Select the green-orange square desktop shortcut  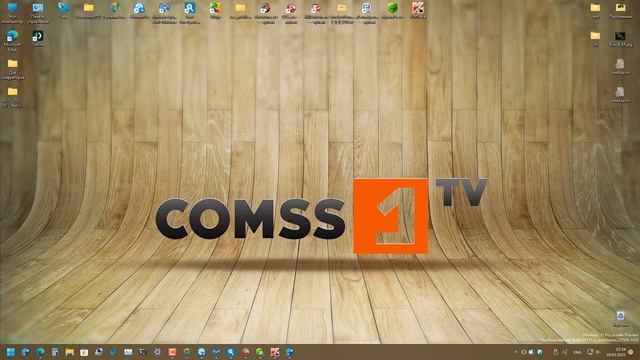(x=215, y=8)
